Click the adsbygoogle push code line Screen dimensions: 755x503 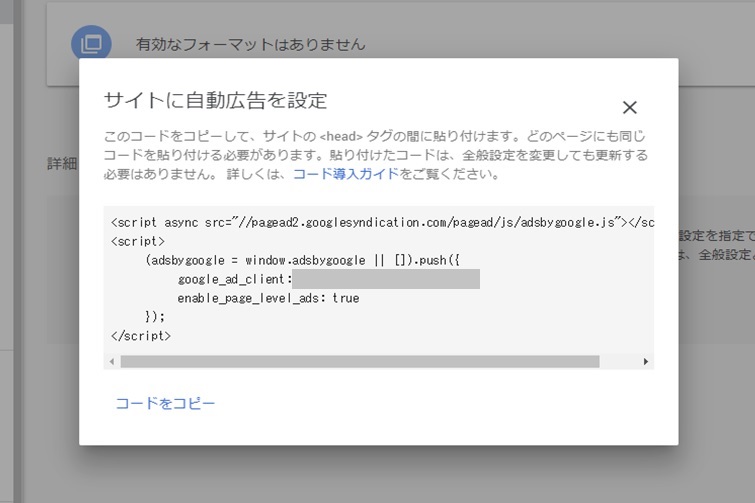pyautogui.click(x=302, y=260)
